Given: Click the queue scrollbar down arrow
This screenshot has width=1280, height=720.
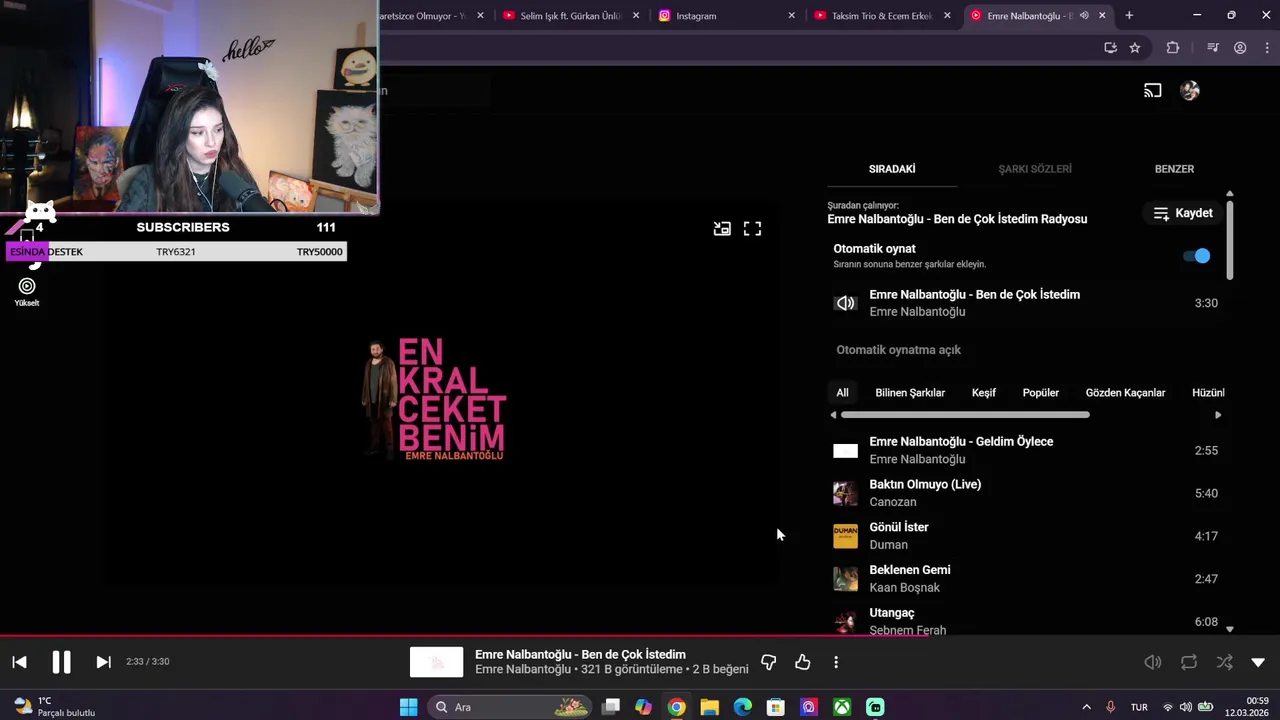Looking at the screenshot, I should [1230, 629].
